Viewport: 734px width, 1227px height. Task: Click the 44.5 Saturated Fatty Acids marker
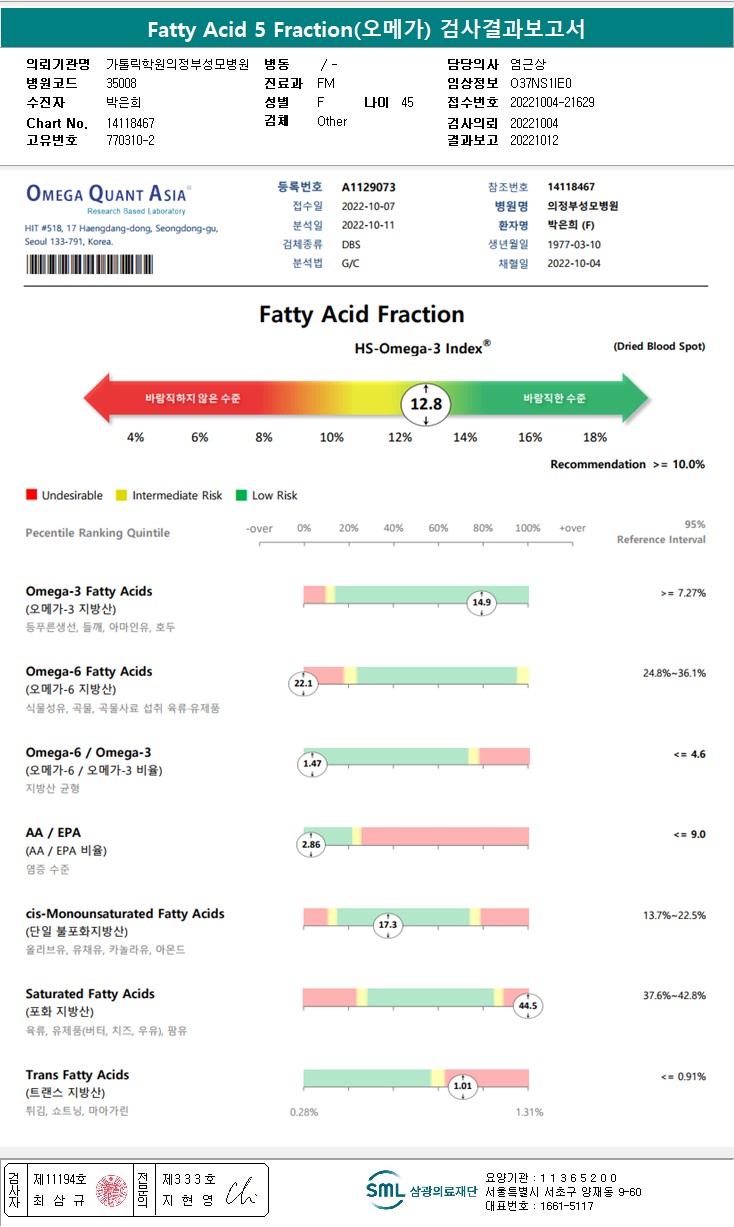pyautogui.click(x=527, y=1006)
